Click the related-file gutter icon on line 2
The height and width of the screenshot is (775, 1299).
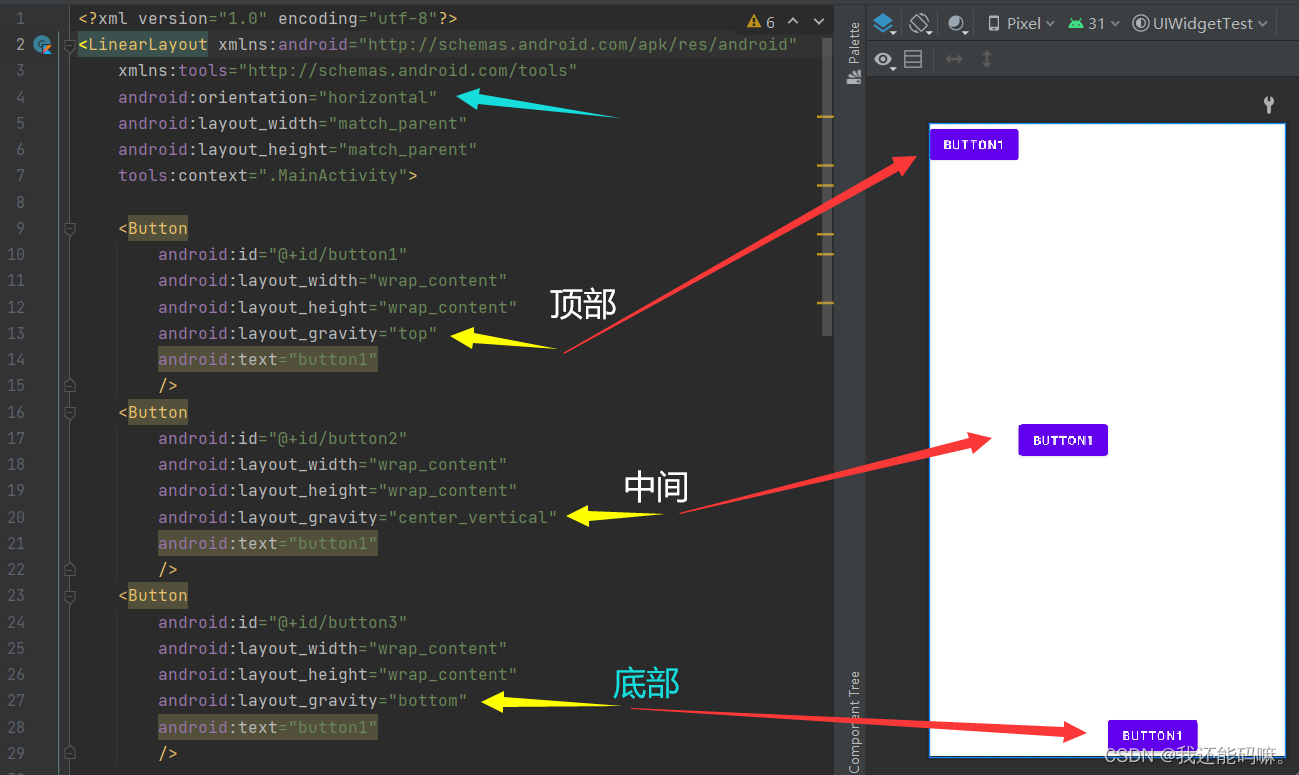42,45
